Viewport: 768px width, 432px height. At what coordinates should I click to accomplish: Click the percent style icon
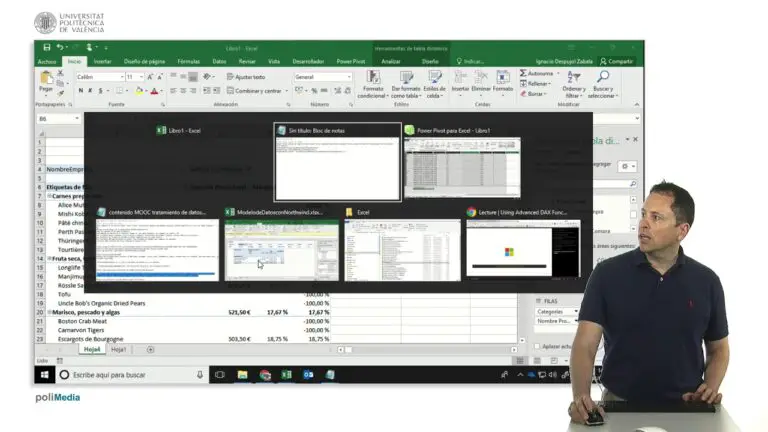tap(314, 91)
